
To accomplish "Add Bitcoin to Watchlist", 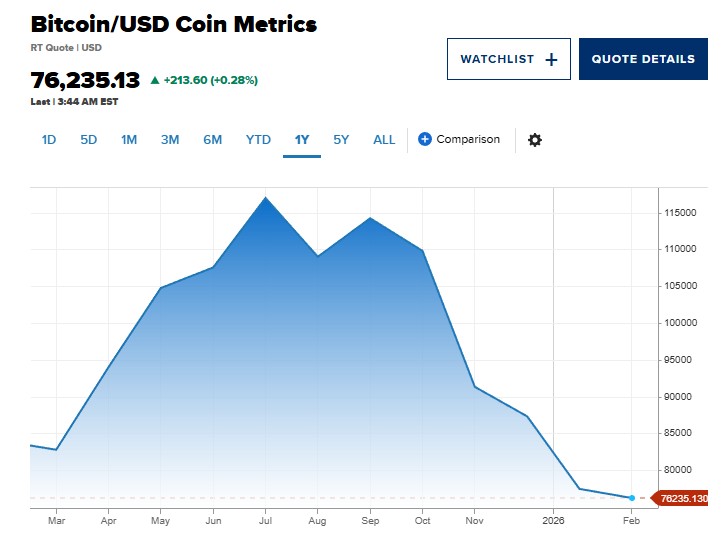I will pyautogui.click(x=508, y=59).
